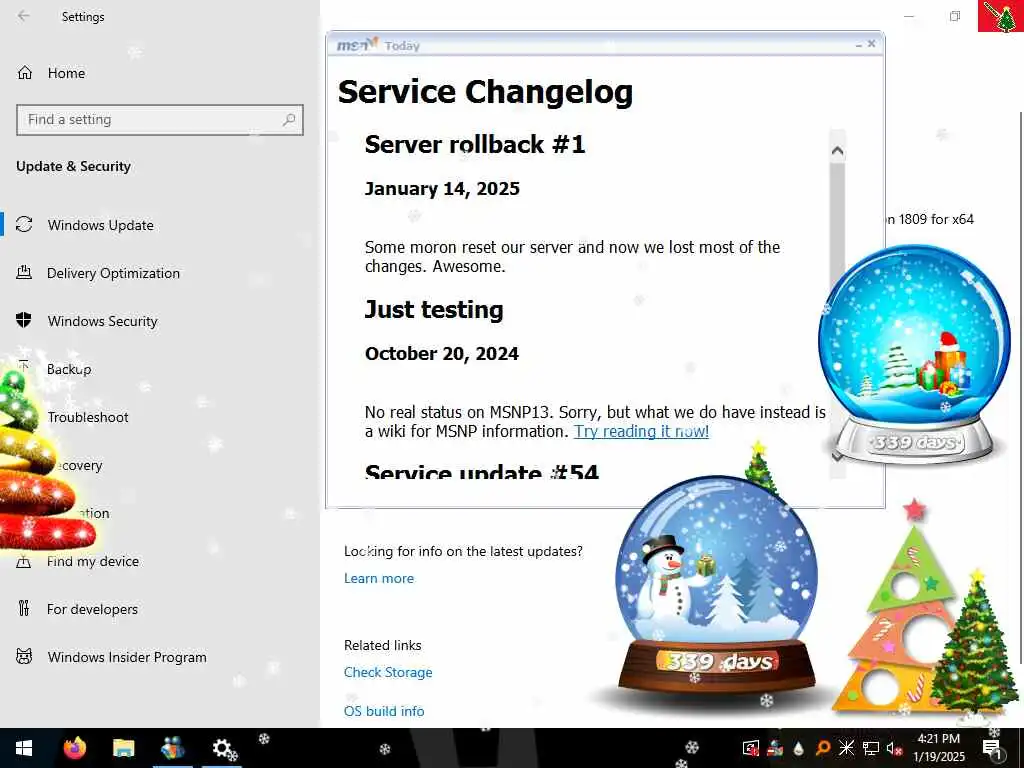Viewport: 1024px width, 768px height.
Task: Click the Delivery Optimization icon
Action: (24, 272)
